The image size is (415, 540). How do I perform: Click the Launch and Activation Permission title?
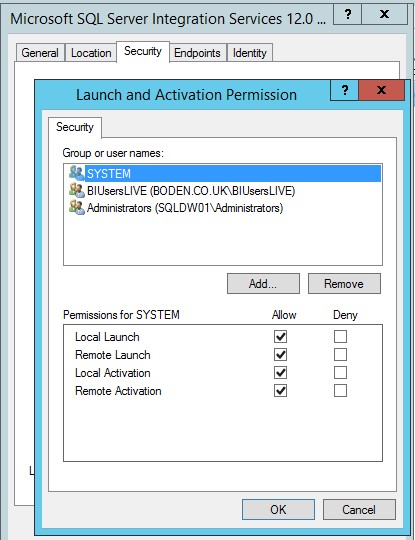point(186,95)
